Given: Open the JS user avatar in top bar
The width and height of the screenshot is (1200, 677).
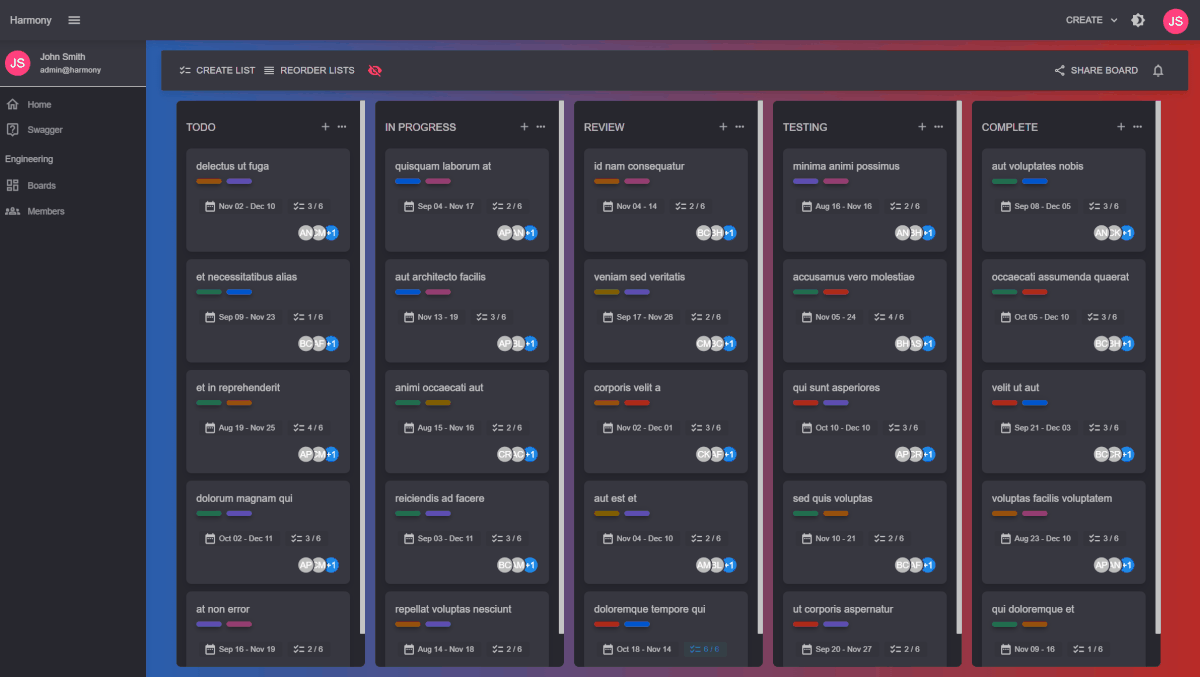Looking at the screenshot, I should point(1175,21).
